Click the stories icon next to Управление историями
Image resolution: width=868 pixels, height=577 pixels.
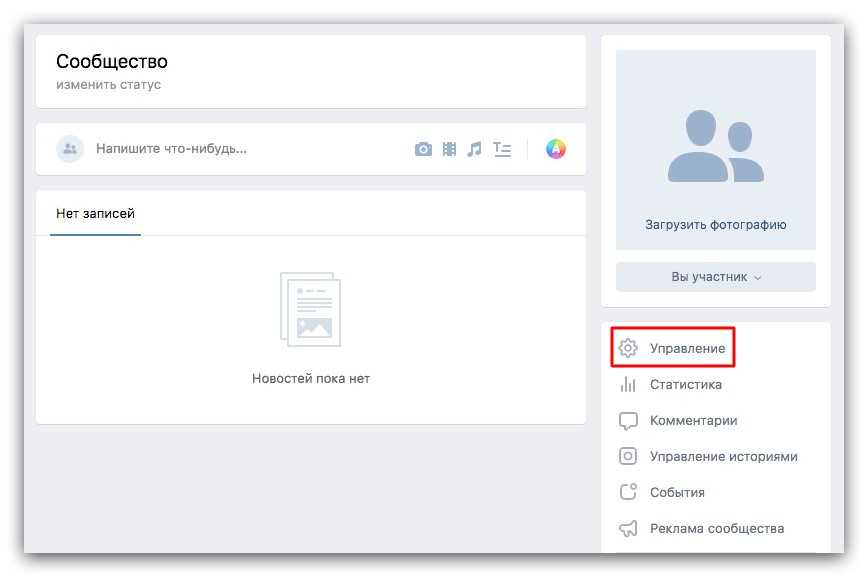click(x=628, y=456)
